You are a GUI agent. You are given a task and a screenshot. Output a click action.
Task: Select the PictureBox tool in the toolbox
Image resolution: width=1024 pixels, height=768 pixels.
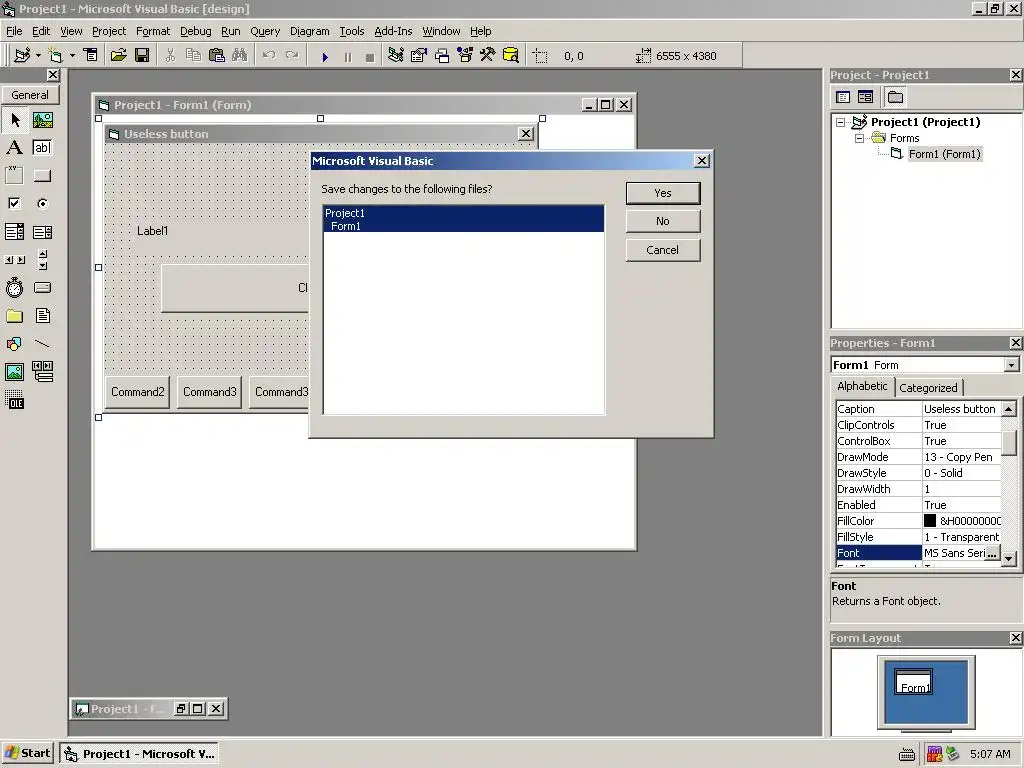(42, 120)
